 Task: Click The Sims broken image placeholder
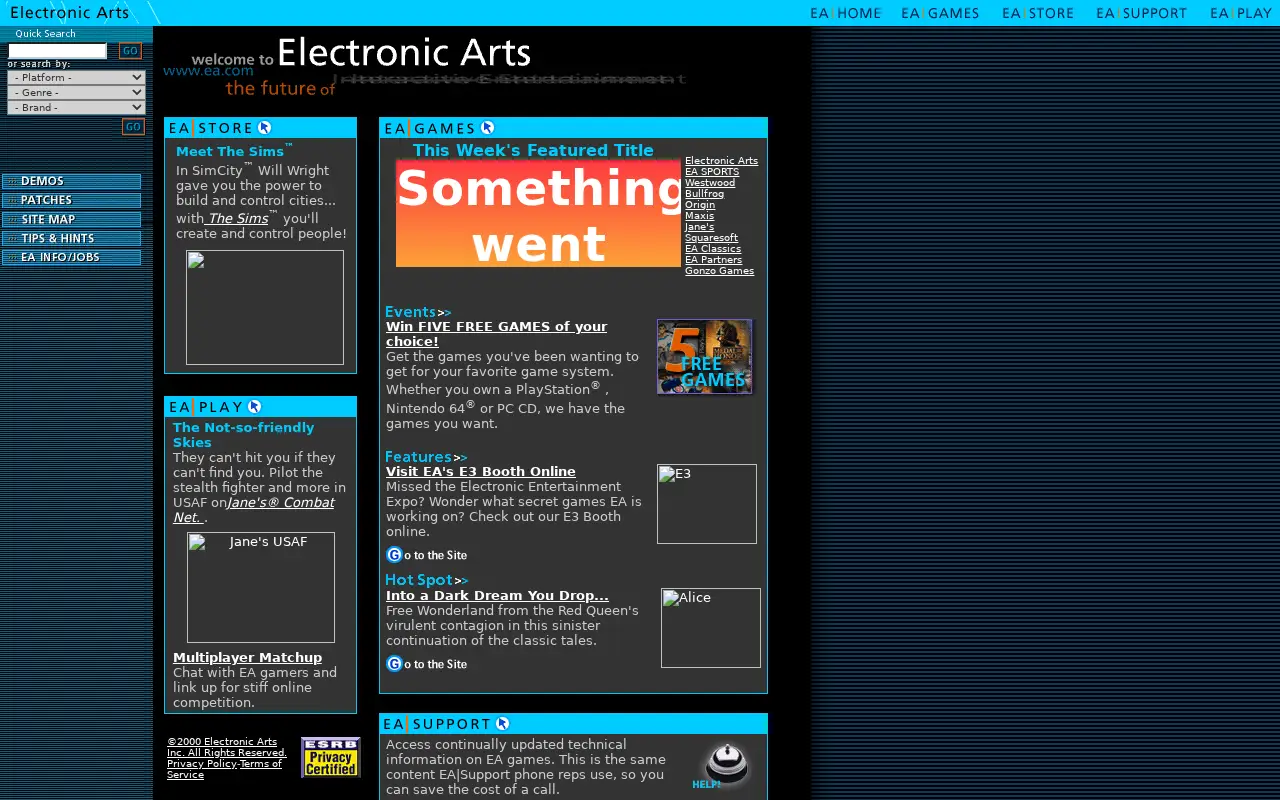[265, 307]
